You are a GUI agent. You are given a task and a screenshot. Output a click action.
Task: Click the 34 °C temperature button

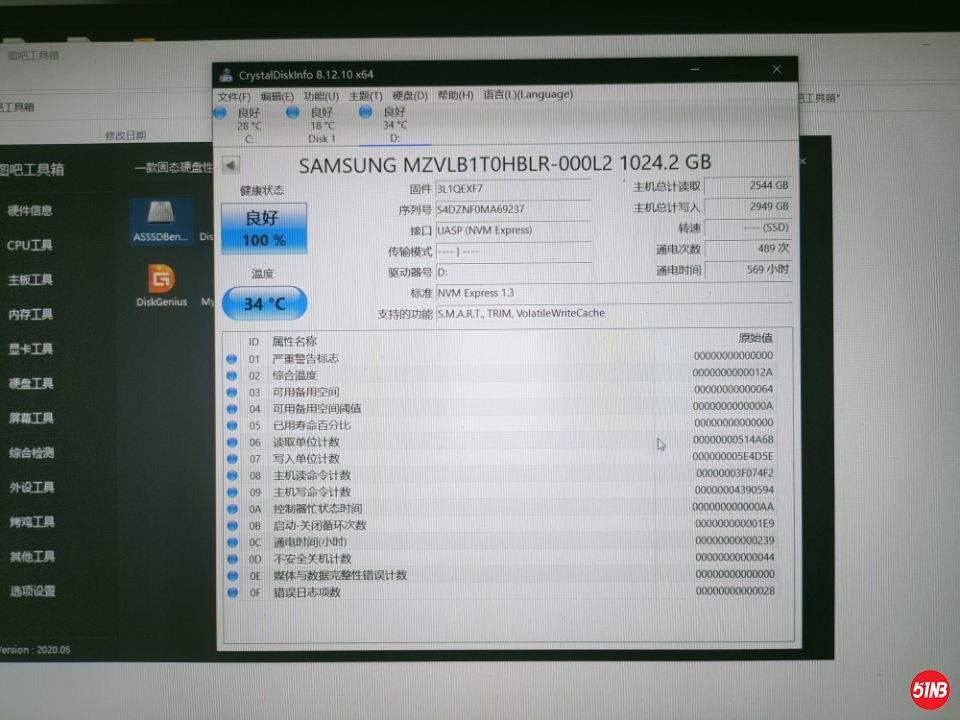coord(264,303)
